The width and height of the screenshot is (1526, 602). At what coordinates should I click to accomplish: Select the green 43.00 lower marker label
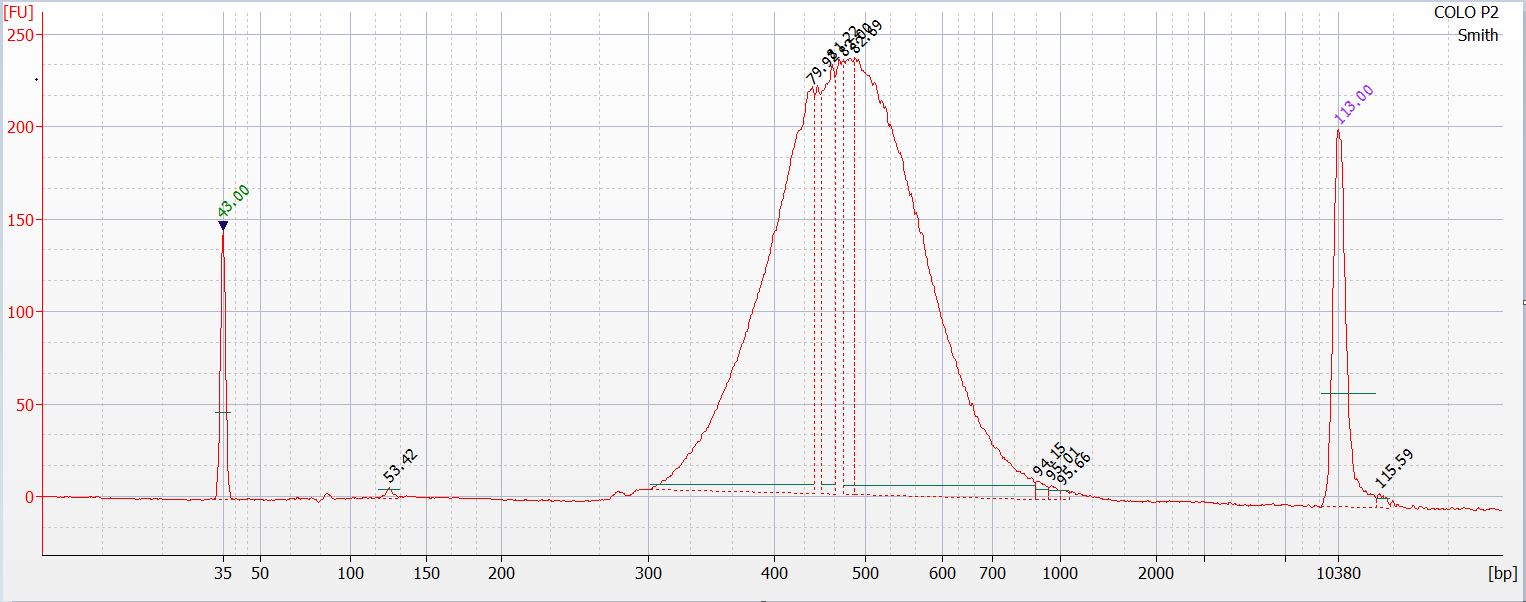click(234, 201)
